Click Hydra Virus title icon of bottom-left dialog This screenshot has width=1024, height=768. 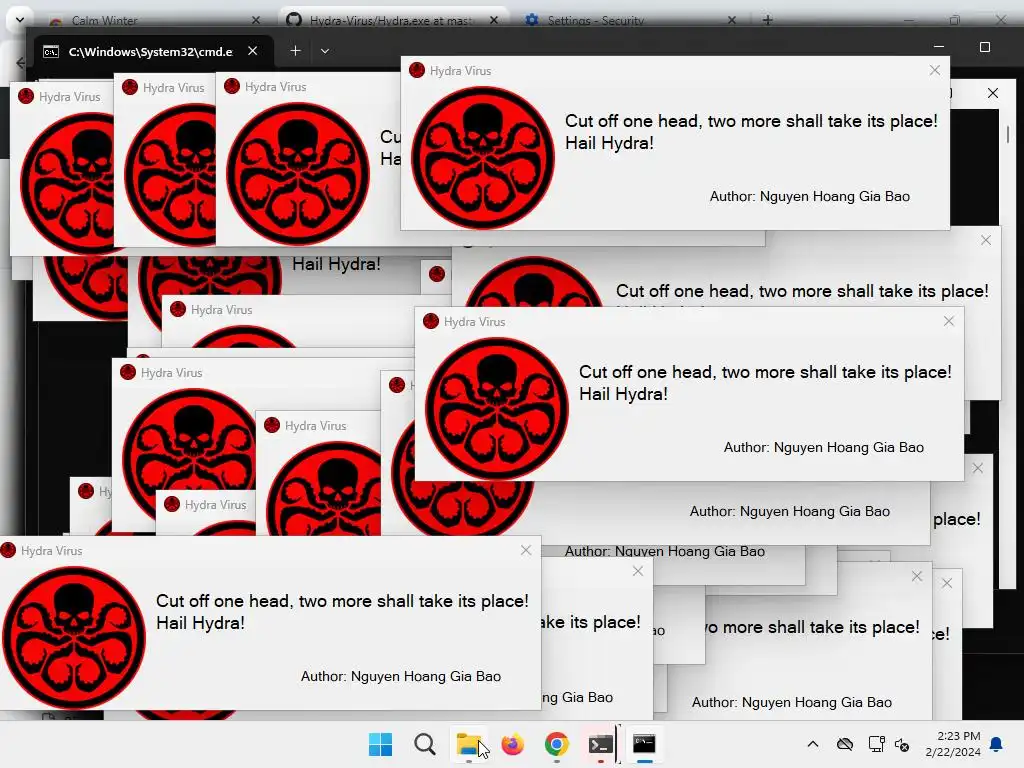[8, 550]
